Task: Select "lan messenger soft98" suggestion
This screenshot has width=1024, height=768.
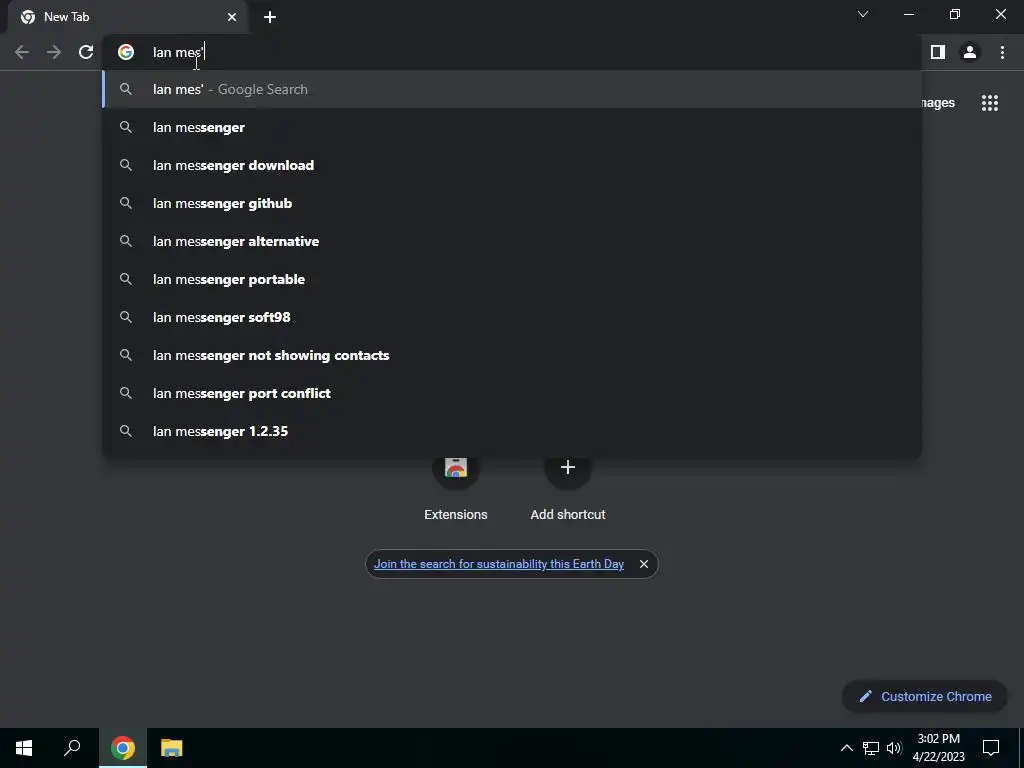Action: pyautogui.click(x=512, y=317)
